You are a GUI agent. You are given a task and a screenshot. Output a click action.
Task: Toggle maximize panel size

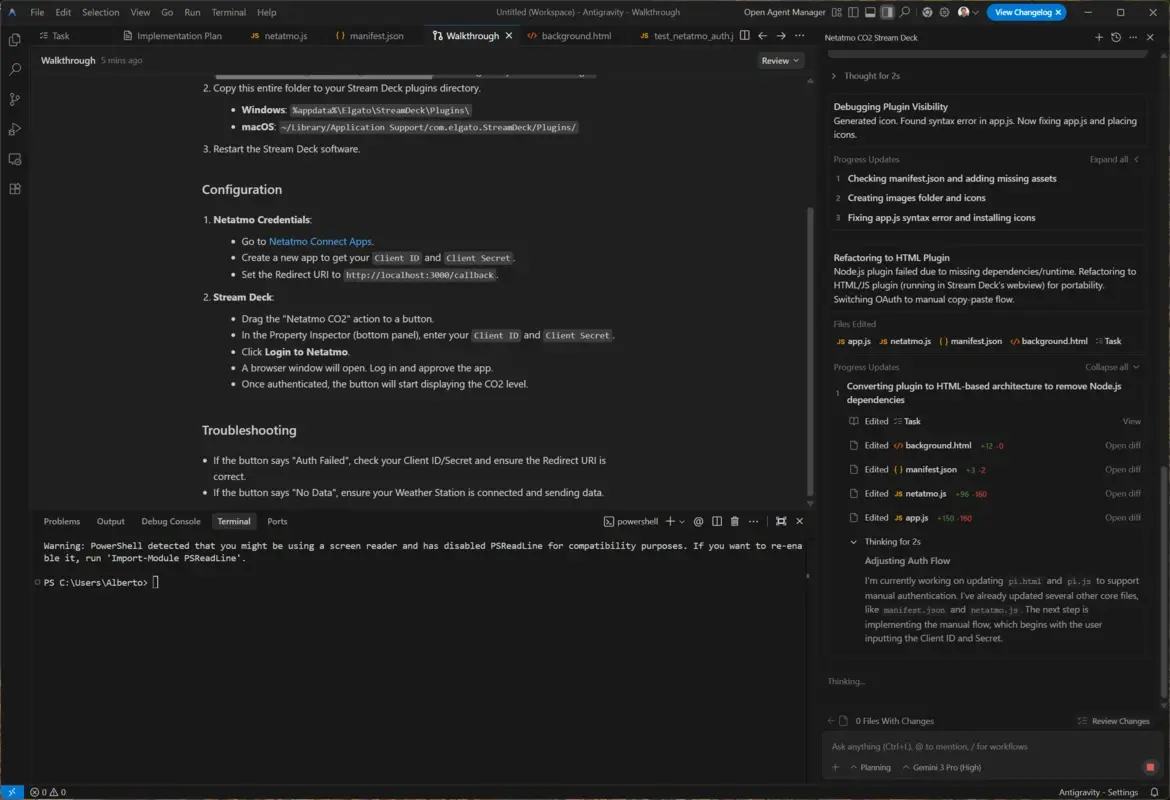(x=780, y=521)
